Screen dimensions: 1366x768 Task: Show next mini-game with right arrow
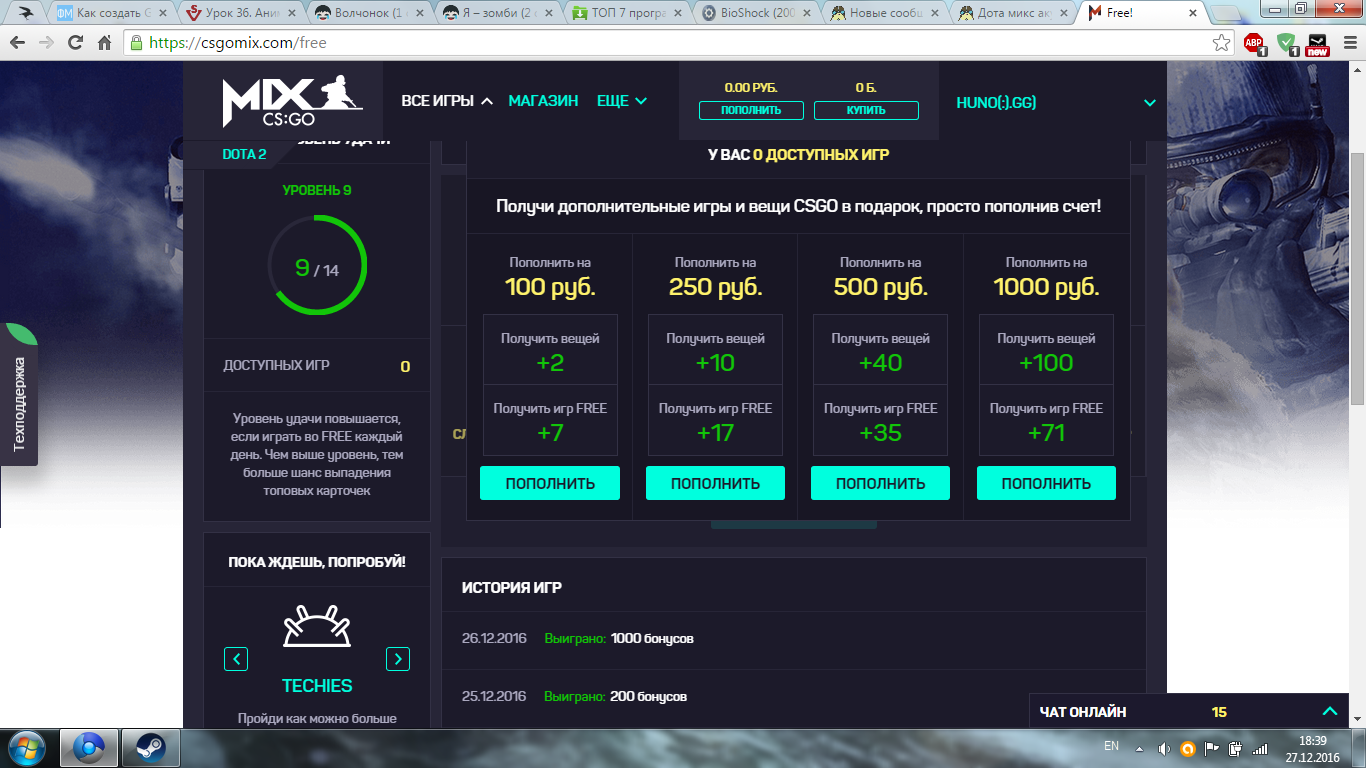coord(398,659)
